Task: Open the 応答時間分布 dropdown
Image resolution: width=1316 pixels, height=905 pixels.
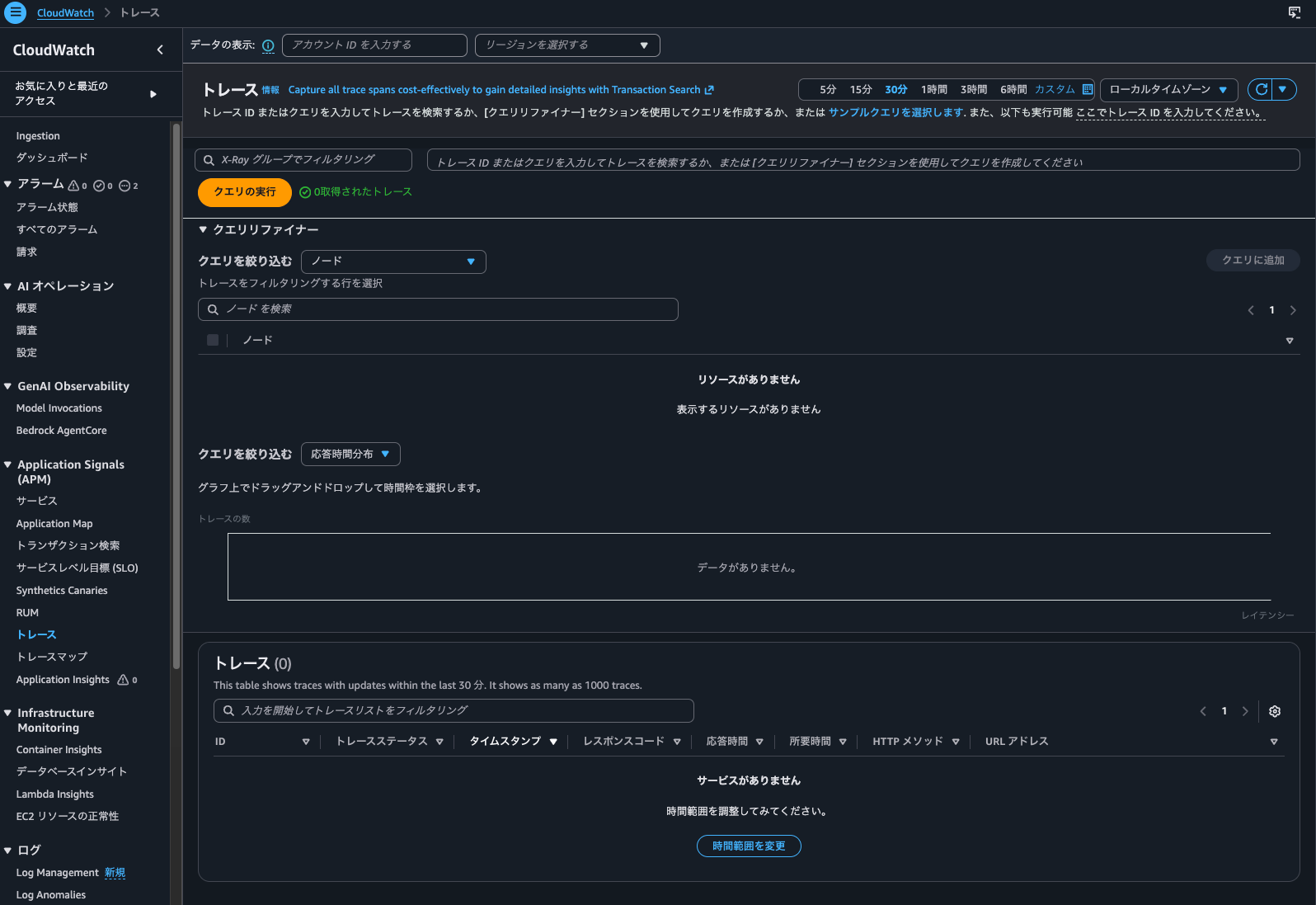Action: coord(350,455)
